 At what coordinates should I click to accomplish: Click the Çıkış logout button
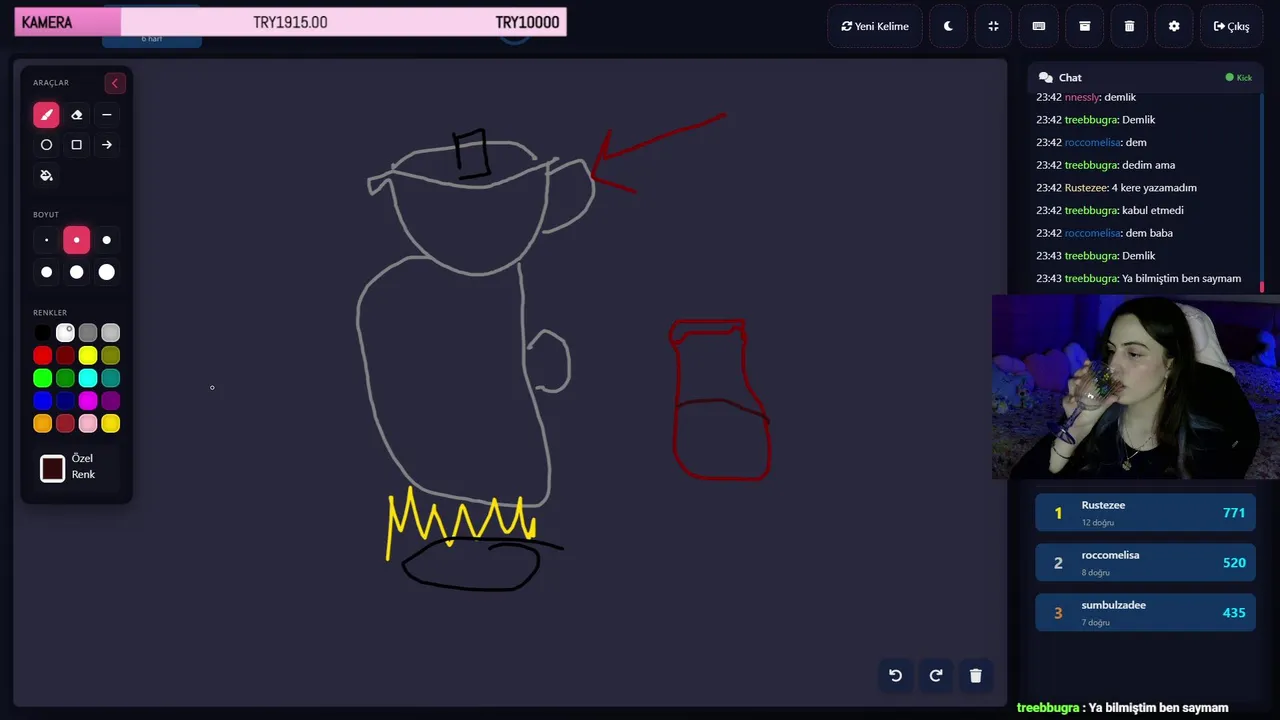(1231, 26)
